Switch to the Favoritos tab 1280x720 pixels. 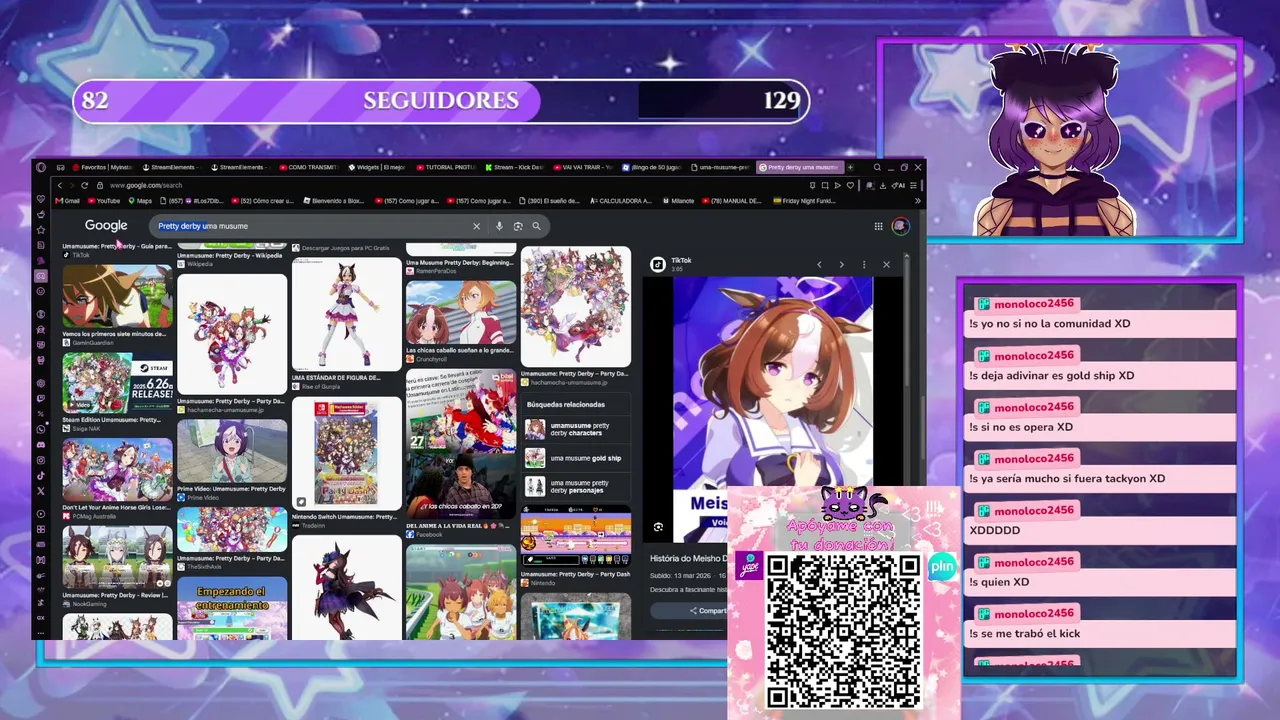(x=101, y=167)
